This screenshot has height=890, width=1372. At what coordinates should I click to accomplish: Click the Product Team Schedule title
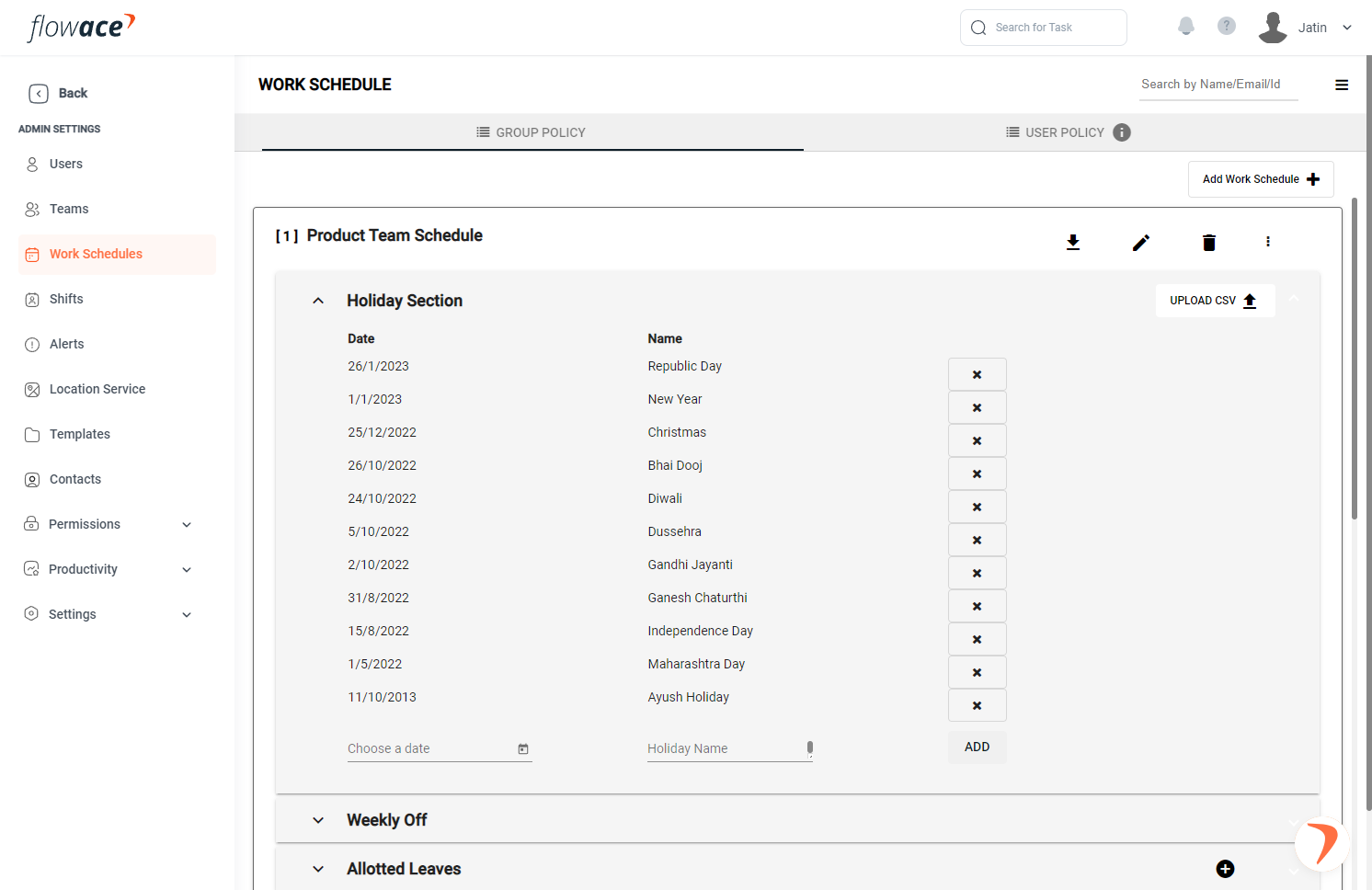click(394, 235)
